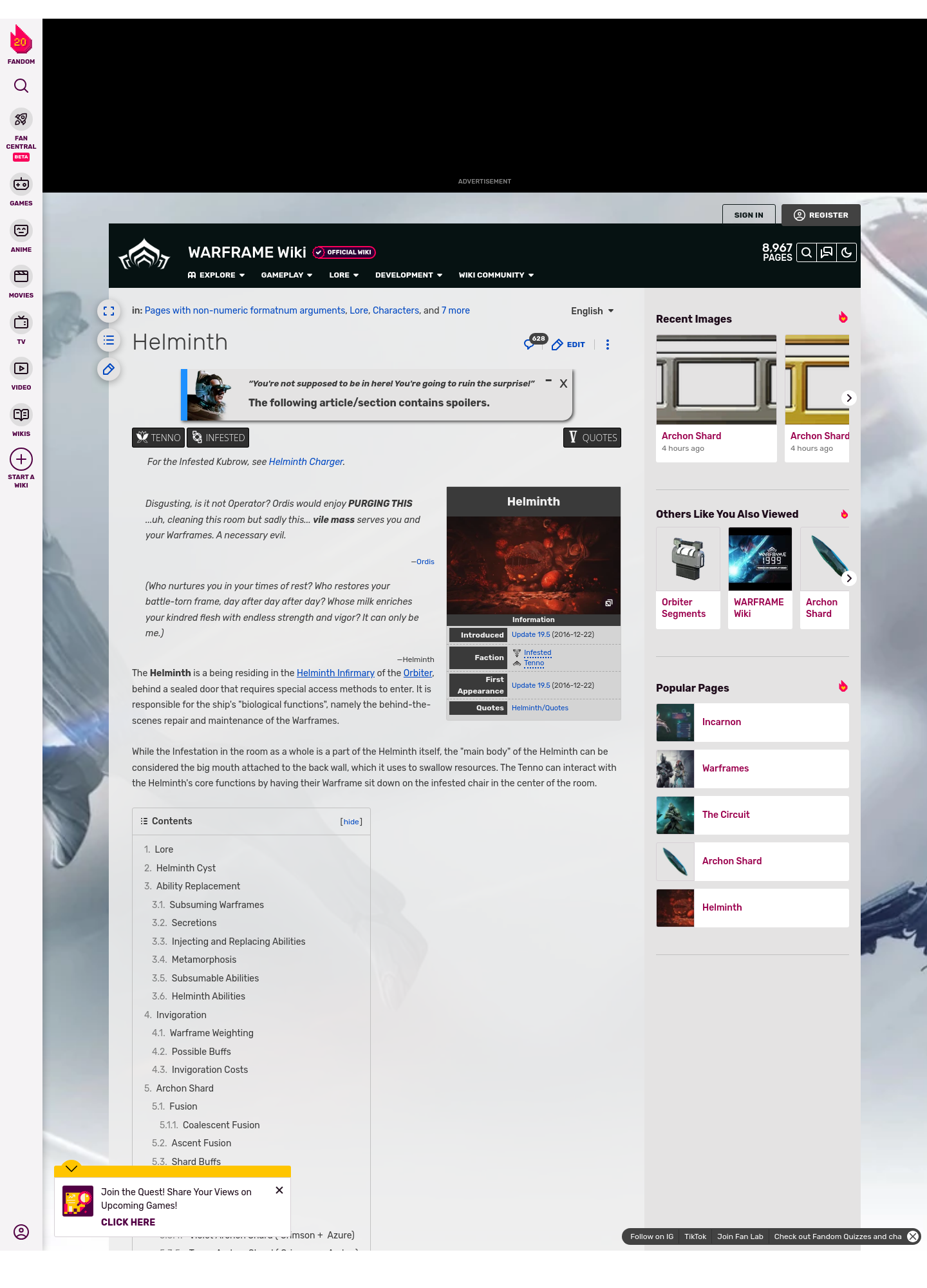Toggle dark theme moon icon
The width and height of the screenshot is (927, 1288).
click(x=847, y=252)
